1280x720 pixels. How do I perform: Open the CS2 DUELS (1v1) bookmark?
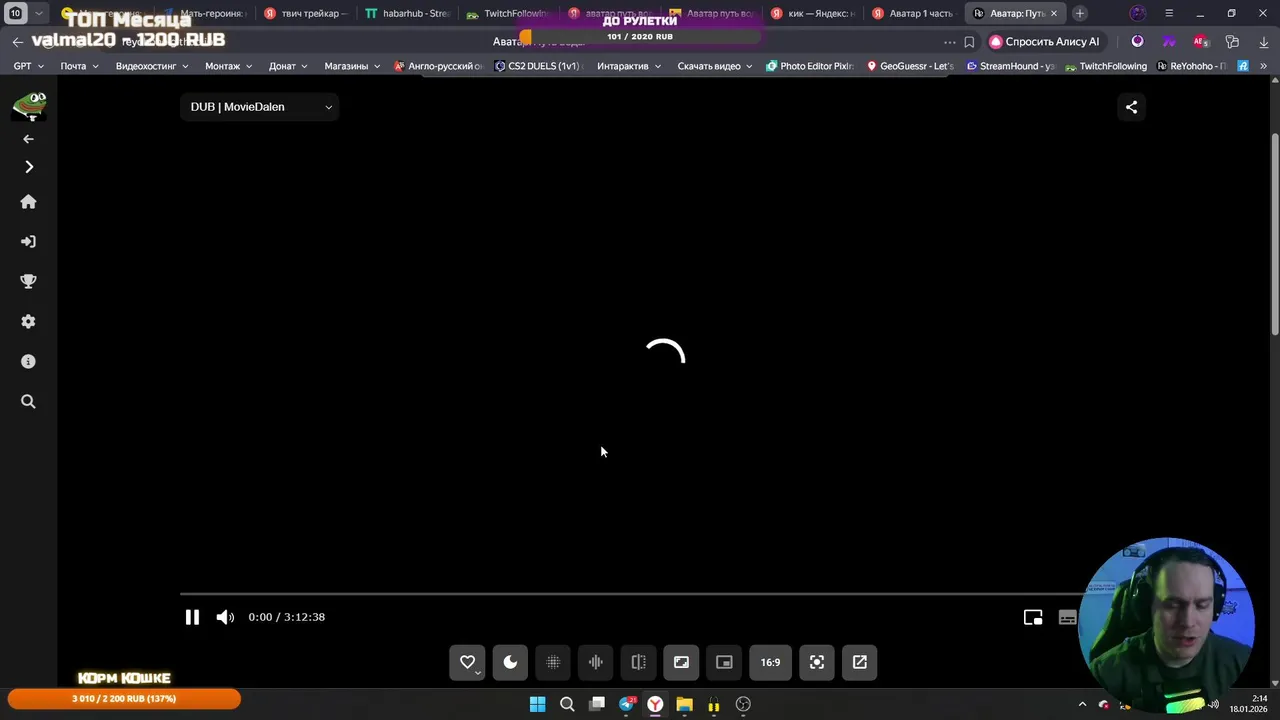coord(538,66)
